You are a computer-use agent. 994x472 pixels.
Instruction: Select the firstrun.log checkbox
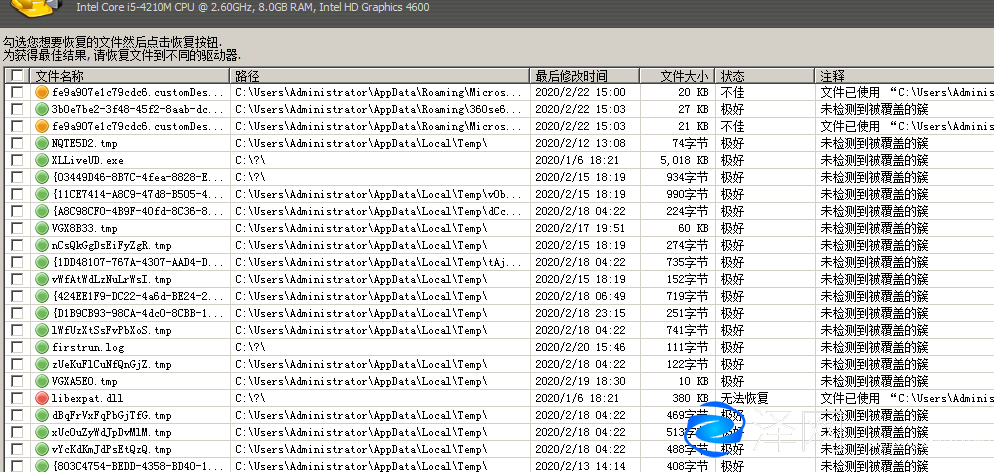coord(16,347)
